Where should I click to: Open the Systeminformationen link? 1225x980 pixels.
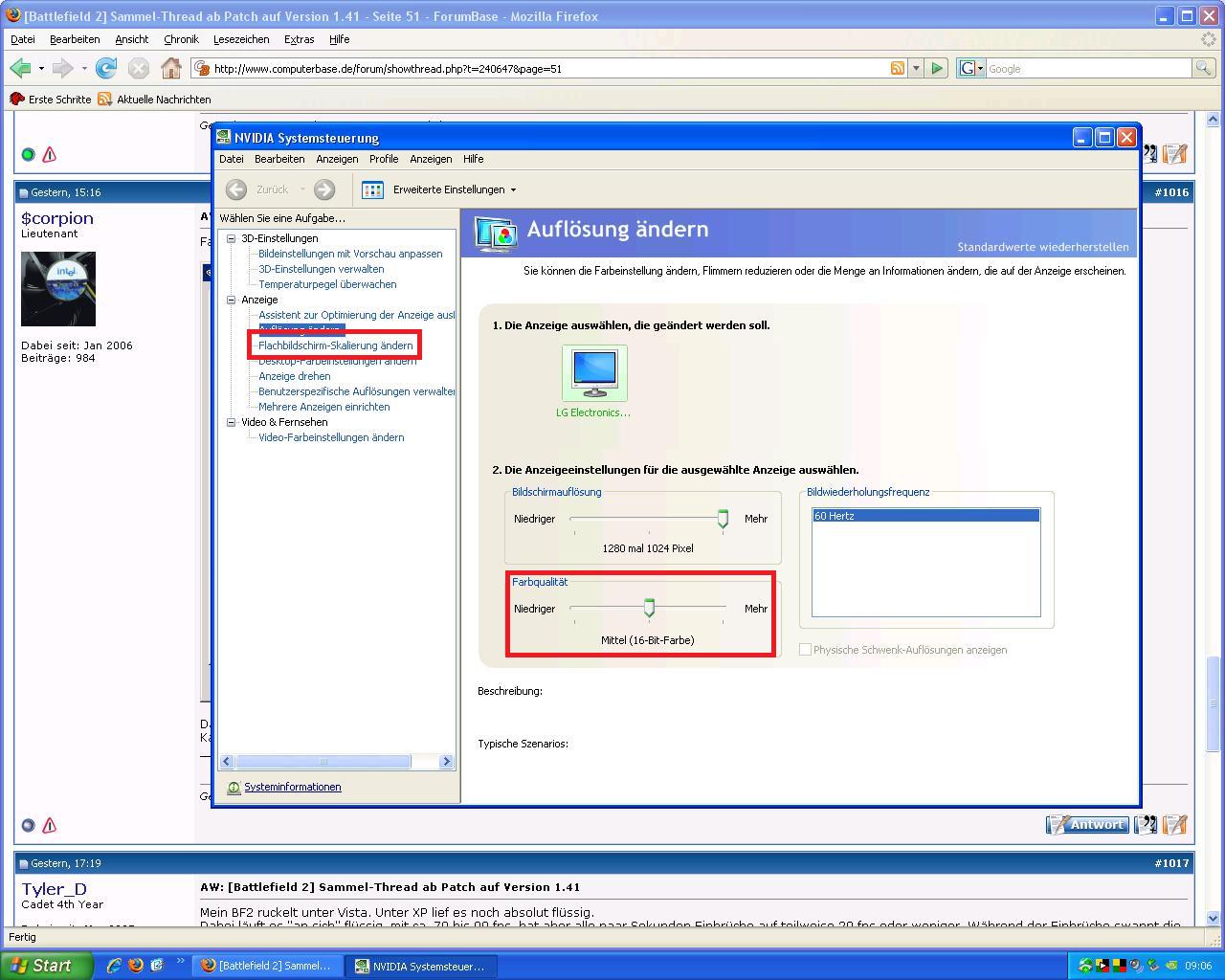pyautogui.click(x=292, y=787)
